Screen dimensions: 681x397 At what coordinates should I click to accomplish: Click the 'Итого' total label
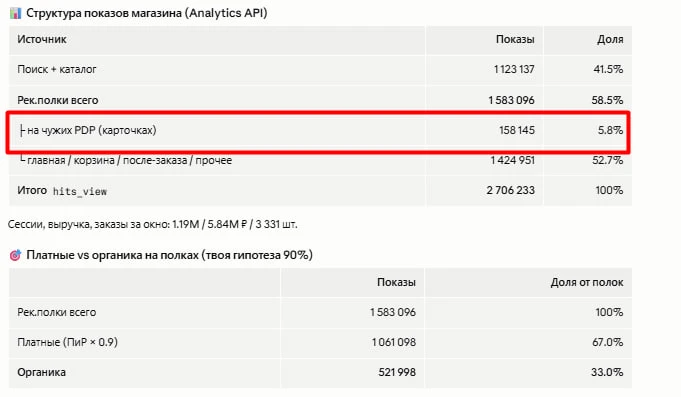coord(32,190)
